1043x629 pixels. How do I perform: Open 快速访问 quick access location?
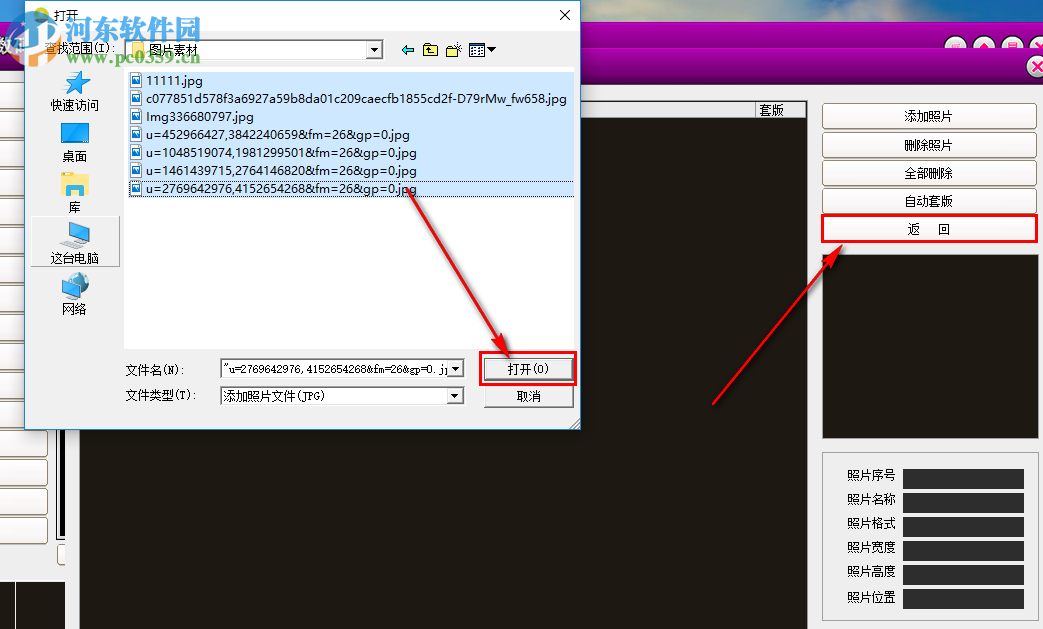[74, 92]
